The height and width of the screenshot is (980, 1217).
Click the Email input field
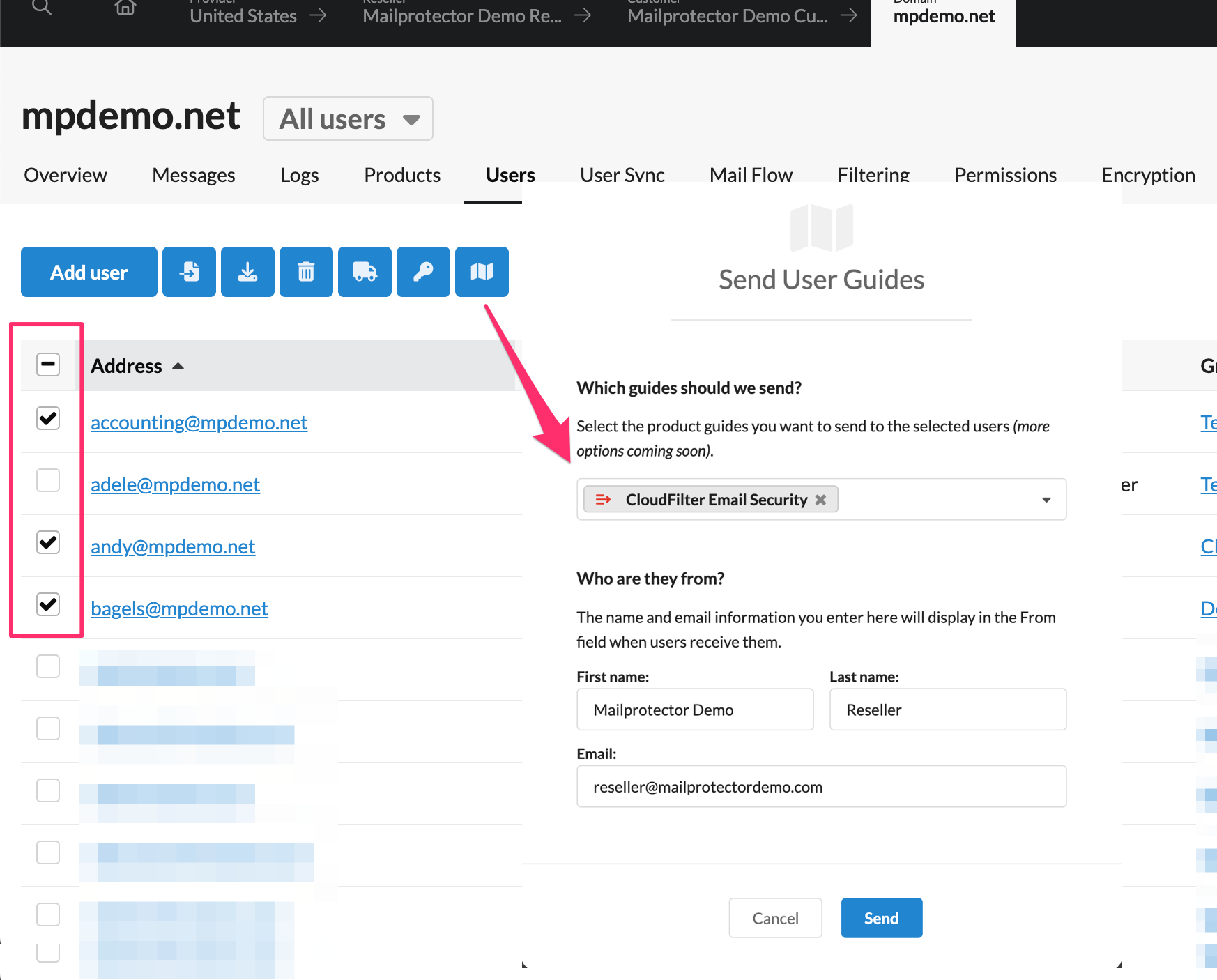pyautogui.click(x=822, y=786)
